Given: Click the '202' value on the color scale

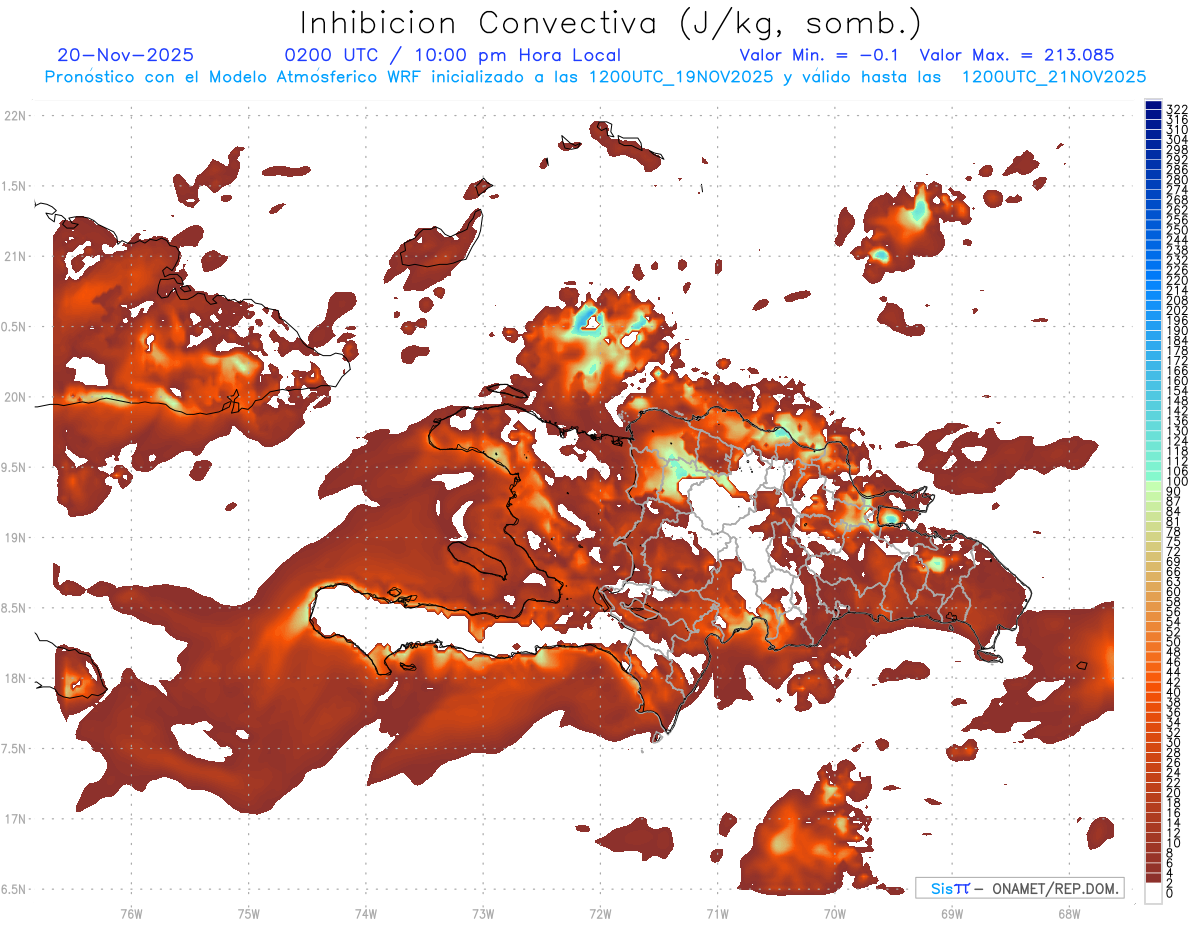Looking at the screenshot, I should (1176, 310).
